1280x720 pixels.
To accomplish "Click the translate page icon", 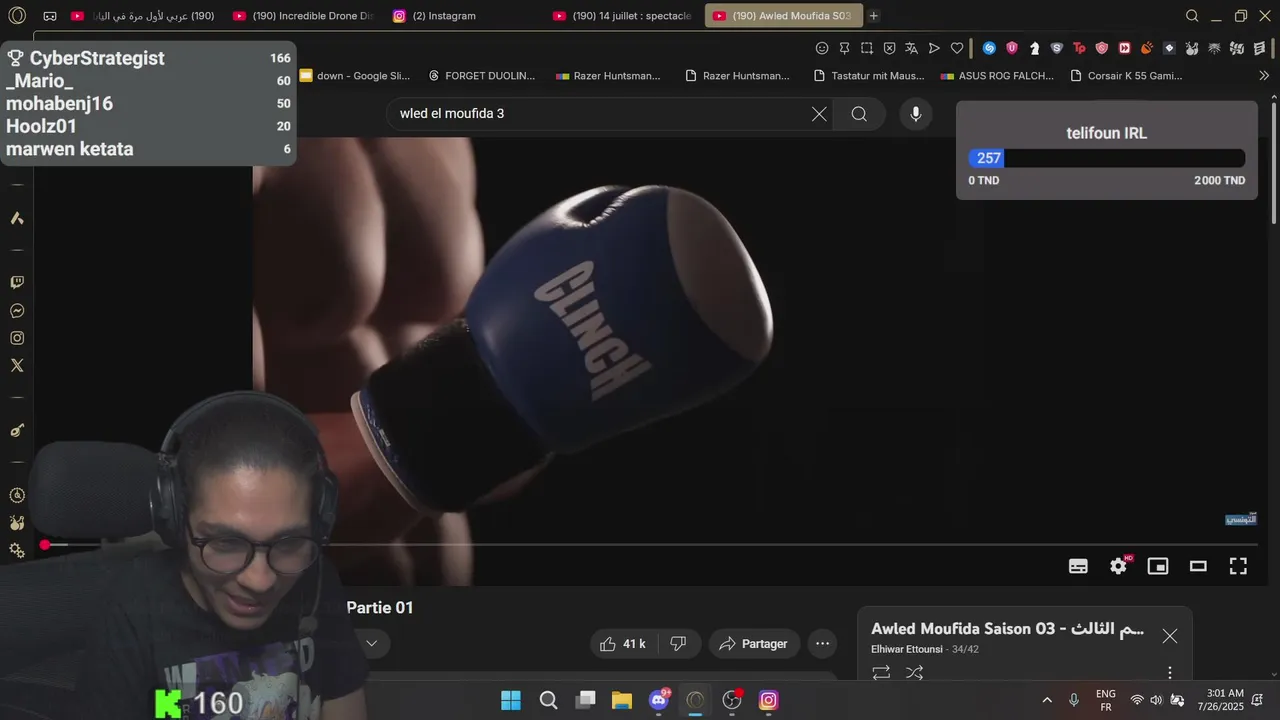I will click(x=912, y=48).
